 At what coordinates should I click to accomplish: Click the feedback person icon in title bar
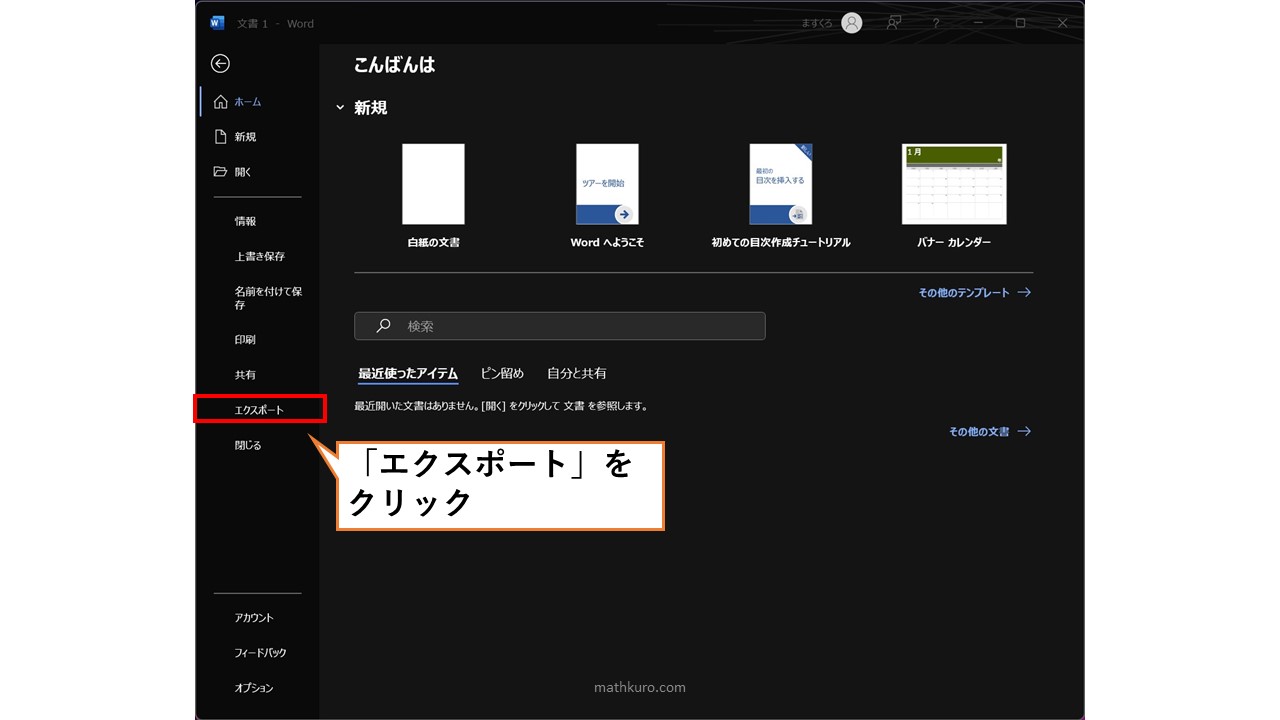click(894, 23)
